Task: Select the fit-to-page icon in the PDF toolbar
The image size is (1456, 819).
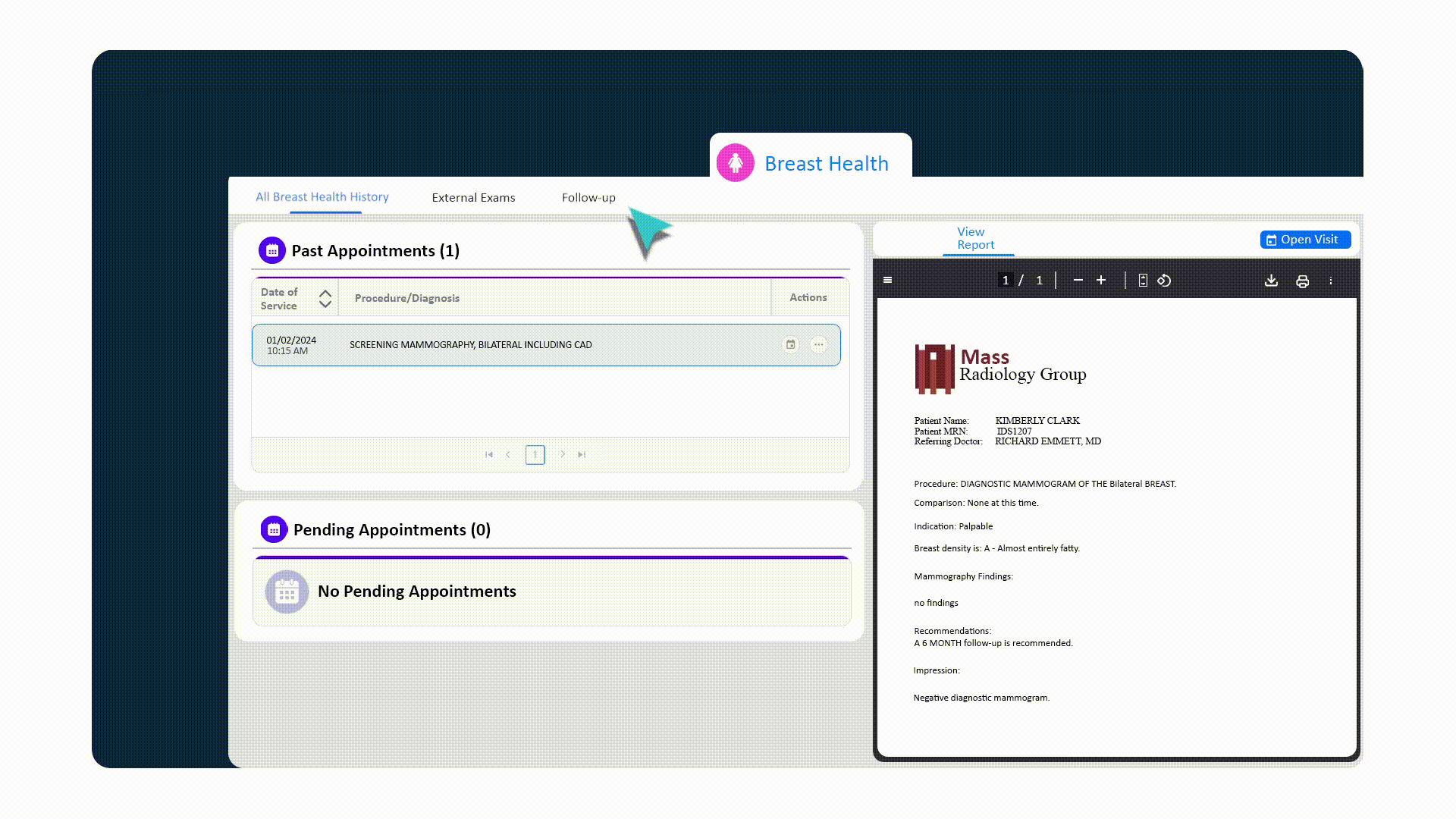Action: (x=1142, y=280)
